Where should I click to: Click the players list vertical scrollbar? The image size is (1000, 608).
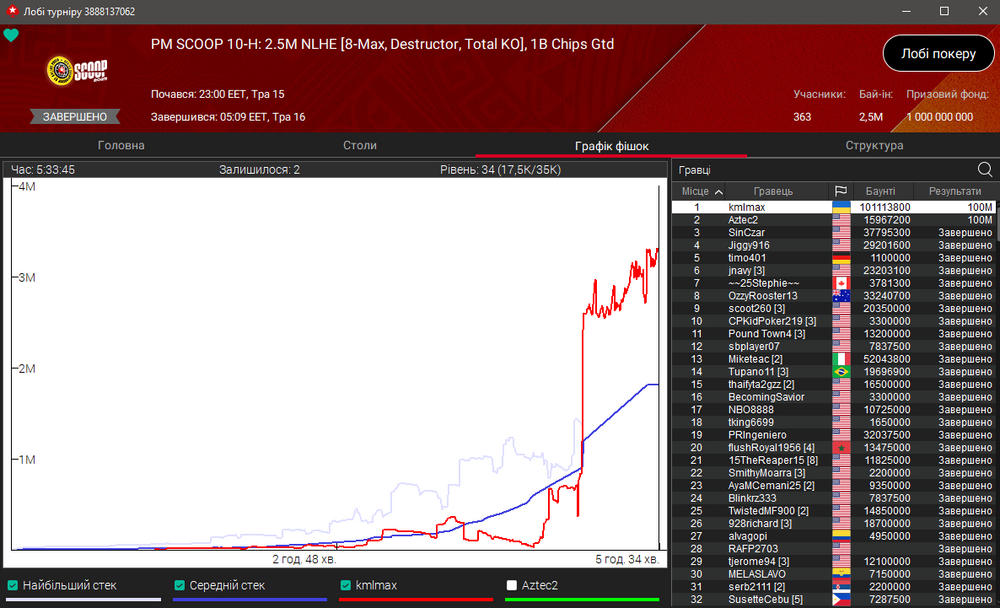[x=997, y=220]
